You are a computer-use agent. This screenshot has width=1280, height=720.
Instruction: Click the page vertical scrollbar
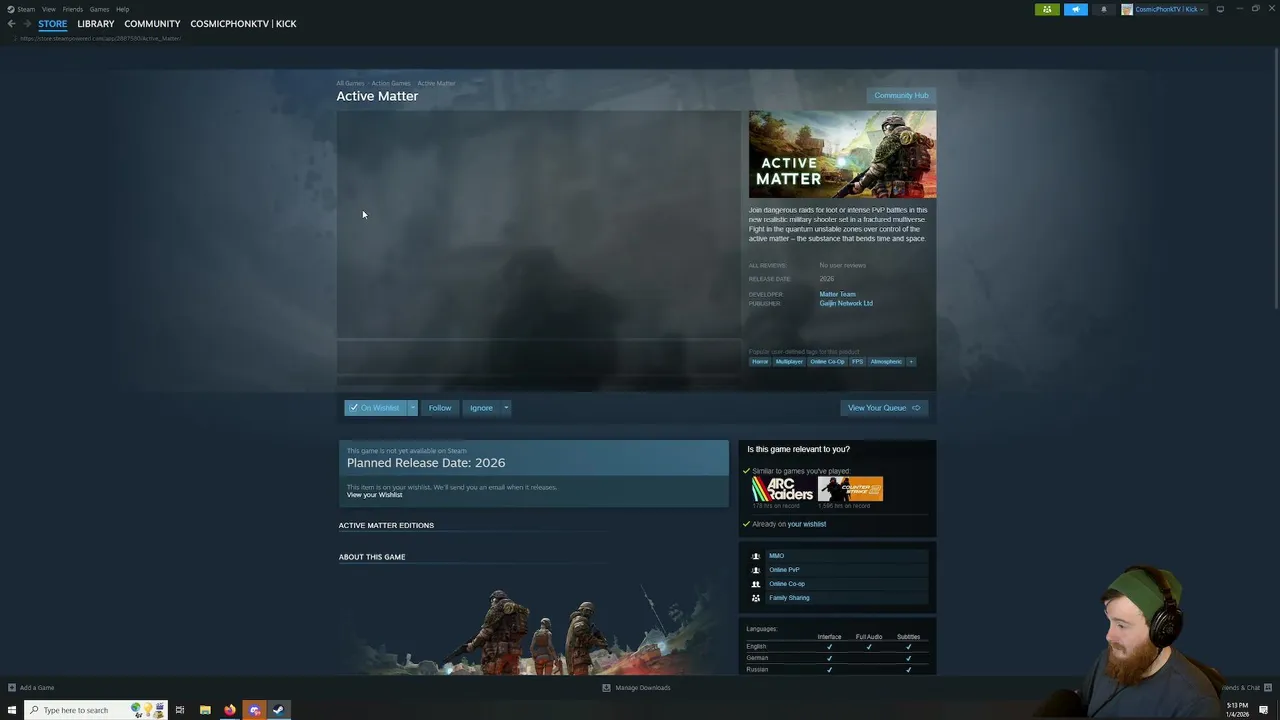click(1276, 180)
